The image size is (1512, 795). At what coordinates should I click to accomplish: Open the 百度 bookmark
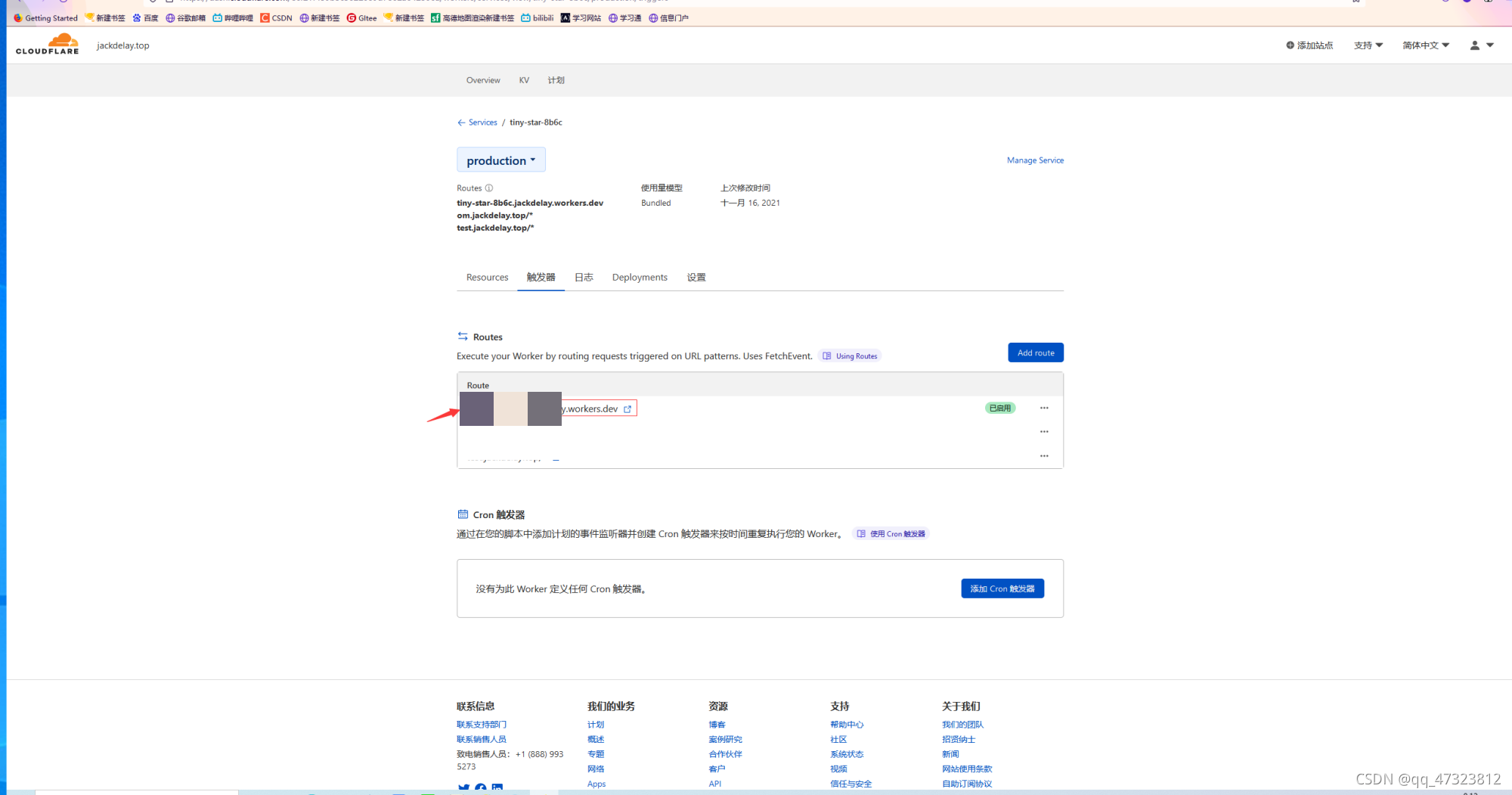point(145,18)
